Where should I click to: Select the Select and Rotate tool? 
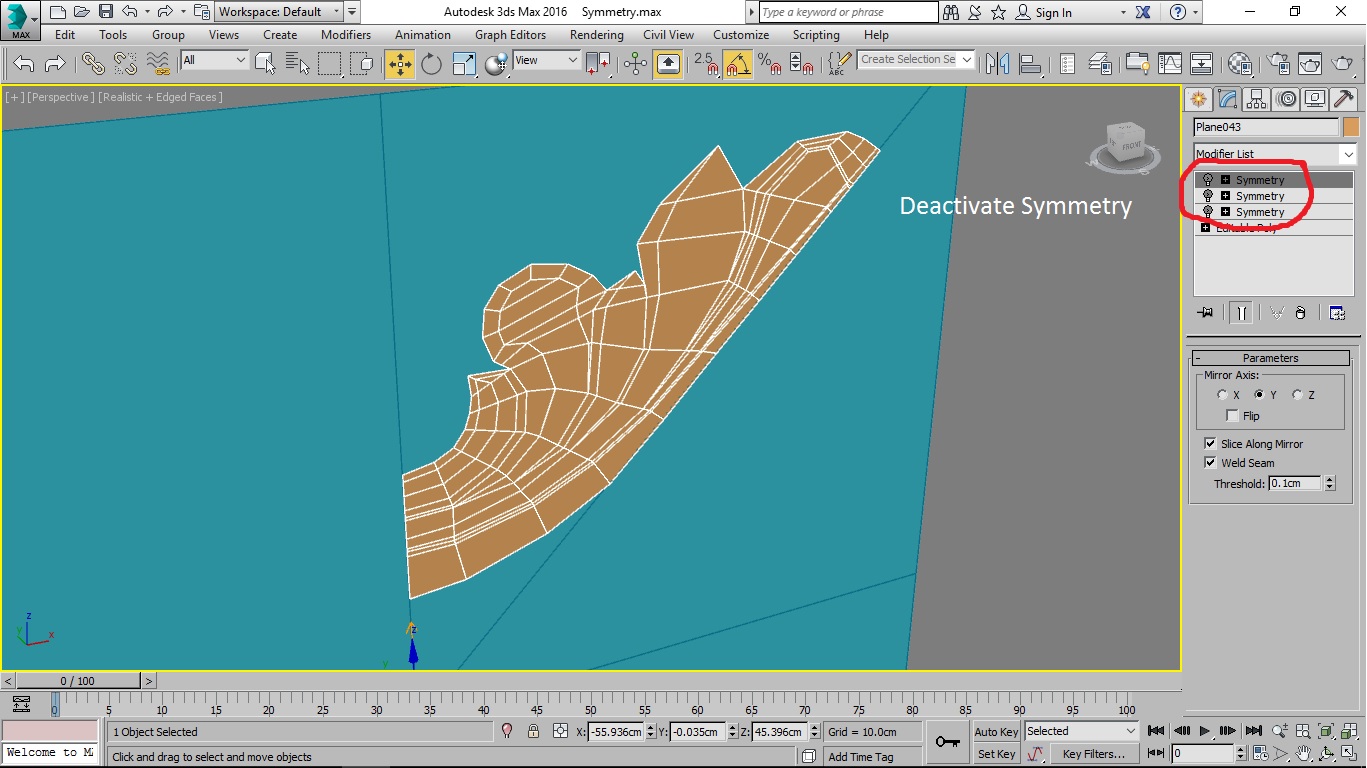[x=431, y=65]
